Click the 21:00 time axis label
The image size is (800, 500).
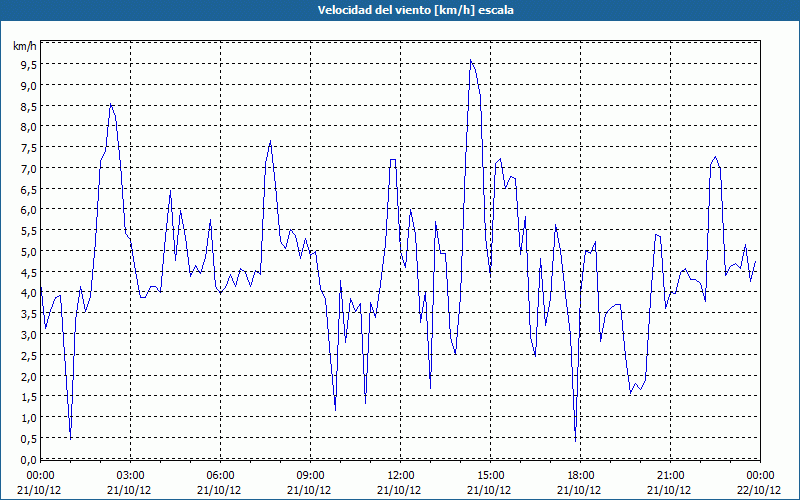670,476
